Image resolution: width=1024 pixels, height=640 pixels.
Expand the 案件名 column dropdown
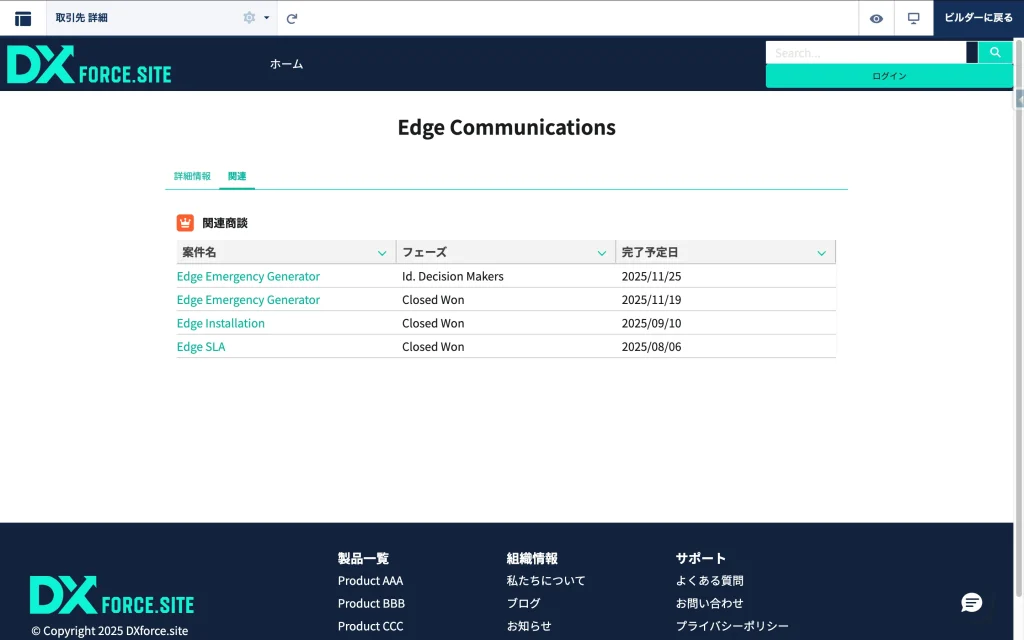coord(382,253)
